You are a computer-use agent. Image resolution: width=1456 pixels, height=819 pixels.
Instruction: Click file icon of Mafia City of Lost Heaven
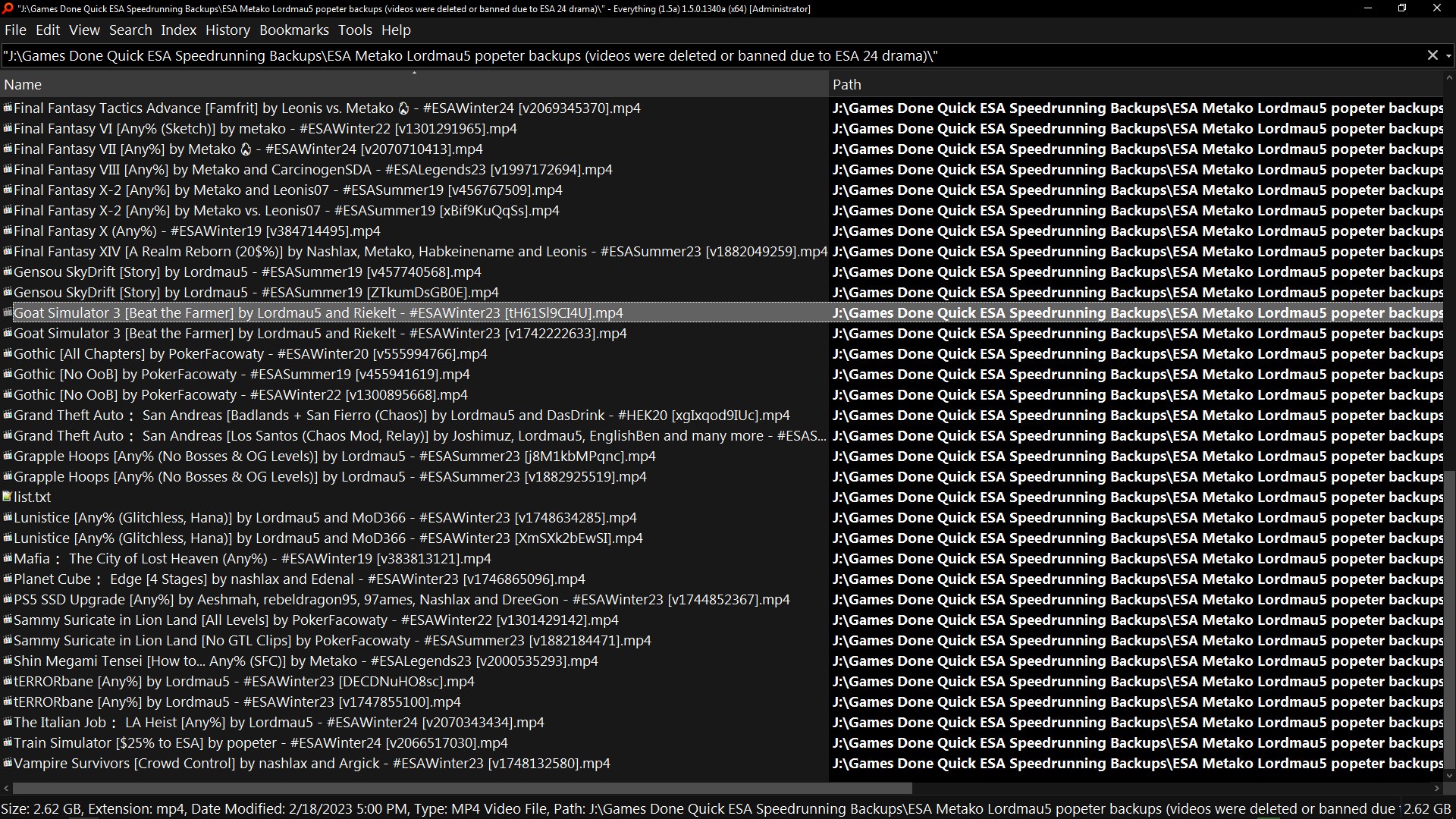8,558
